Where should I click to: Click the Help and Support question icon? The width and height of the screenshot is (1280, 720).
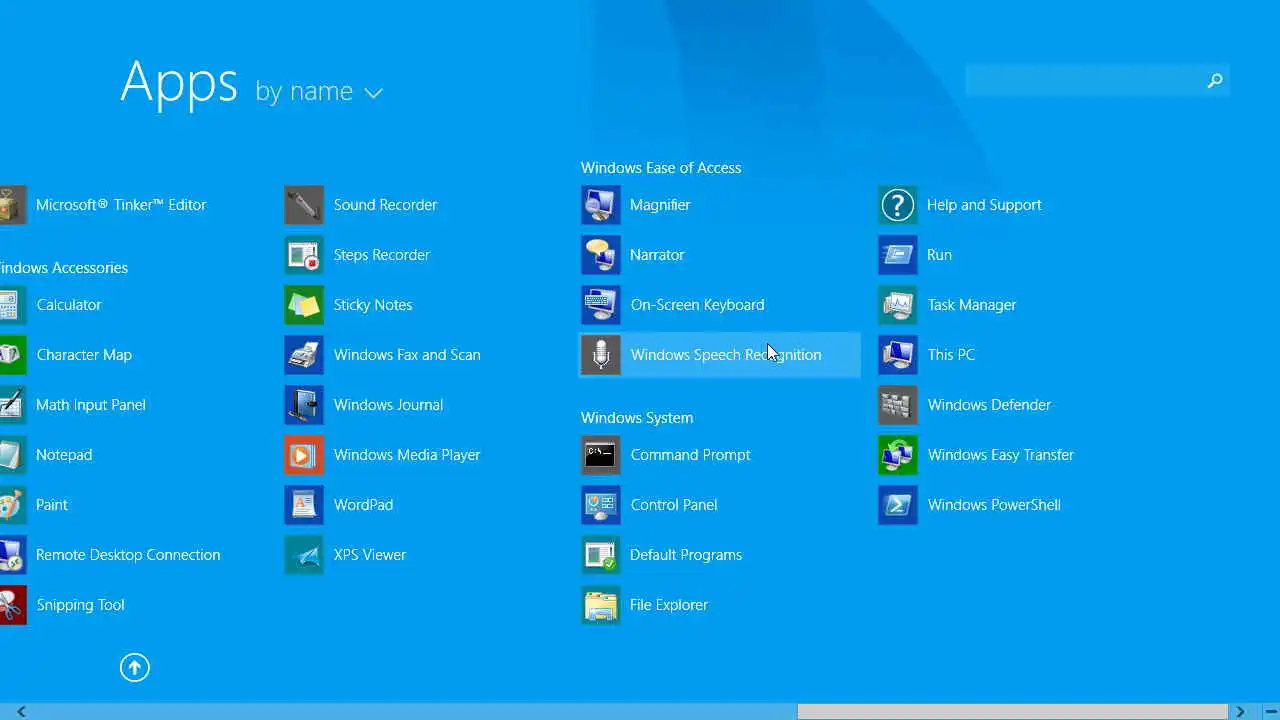point(898,205)
